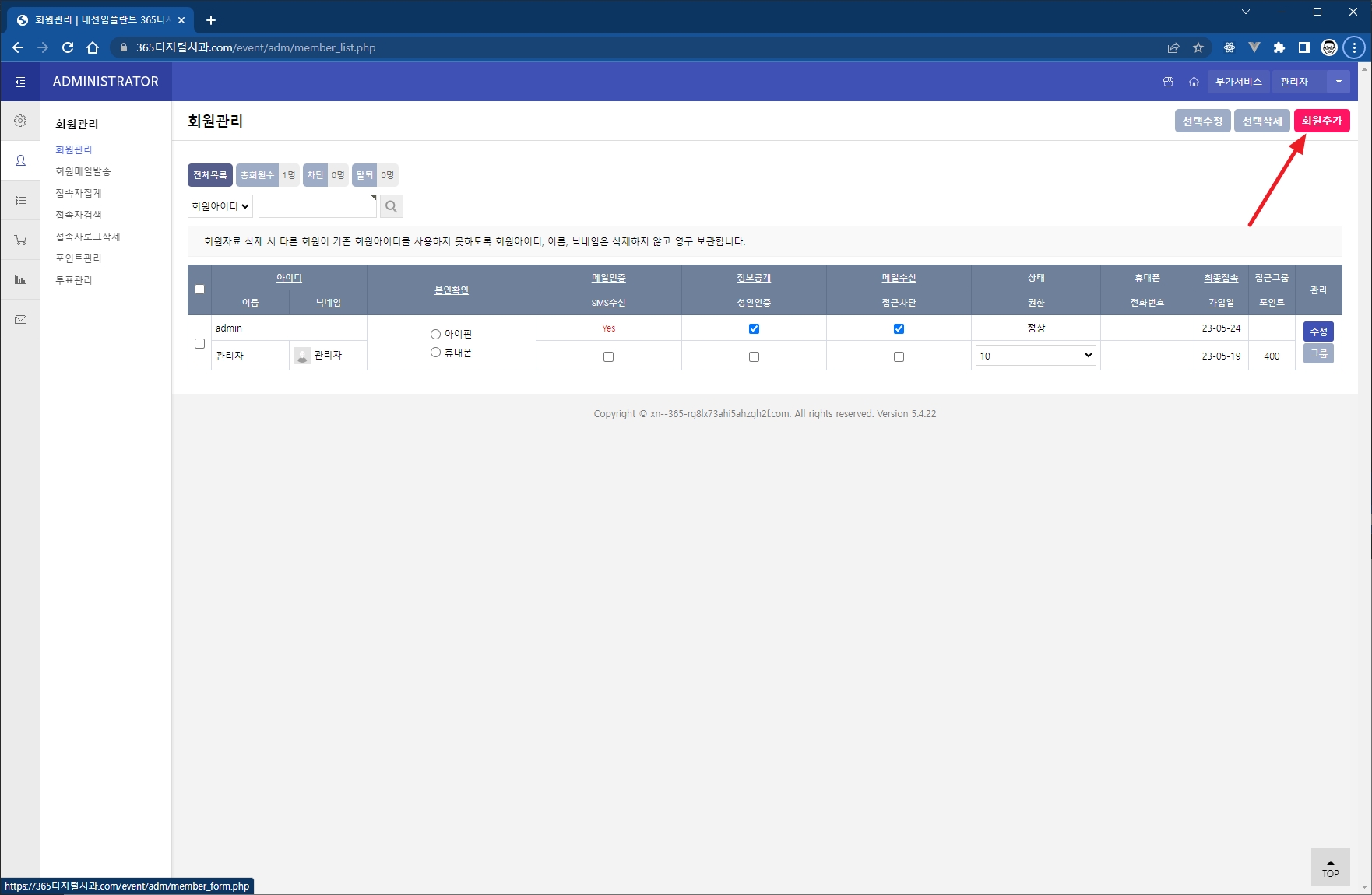Screen dimensions: 1372x895
Task: Open the mail envelope icon in sidebar
Action: click(20, 319)
